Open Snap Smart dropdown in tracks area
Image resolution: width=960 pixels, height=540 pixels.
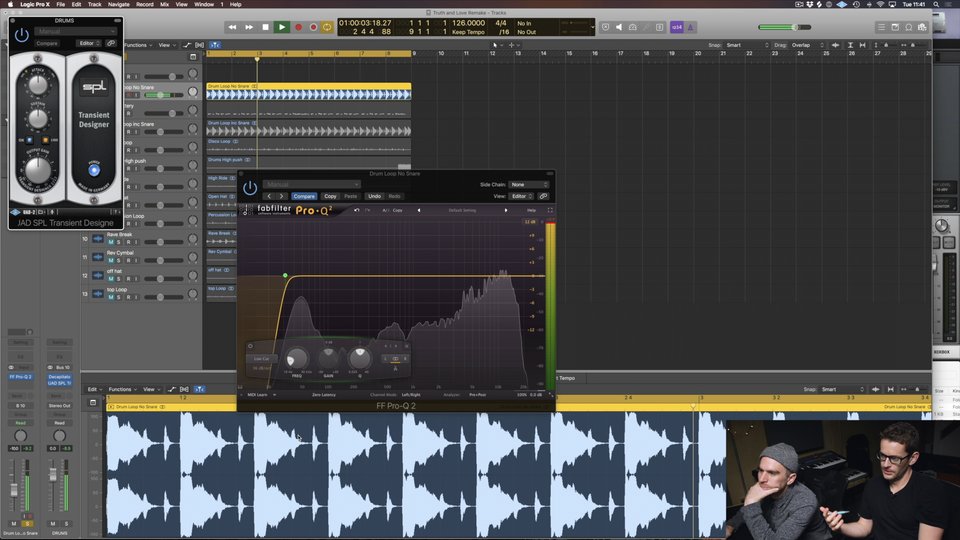[748, 45]
